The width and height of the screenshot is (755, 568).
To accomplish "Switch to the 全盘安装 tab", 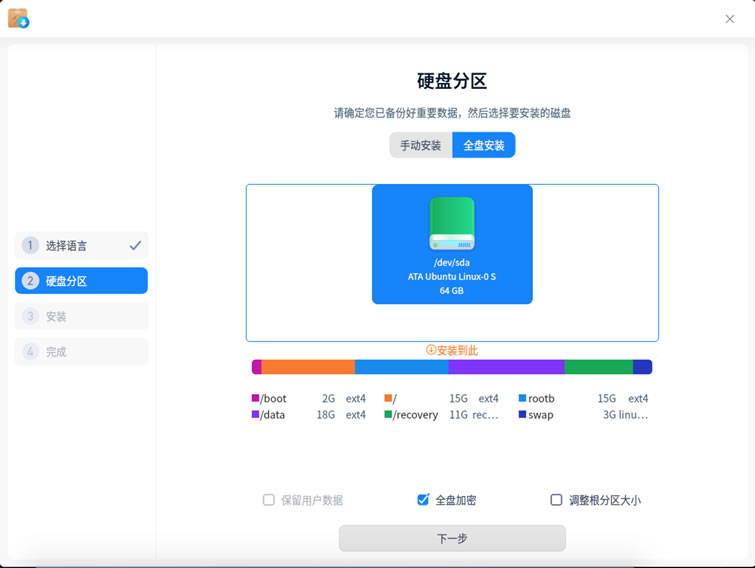I will tap(483, 145).
